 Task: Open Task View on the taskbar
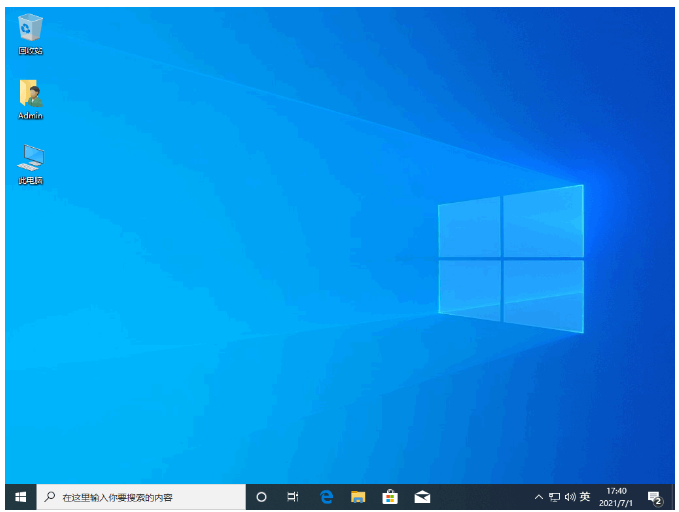coord(293,497)
